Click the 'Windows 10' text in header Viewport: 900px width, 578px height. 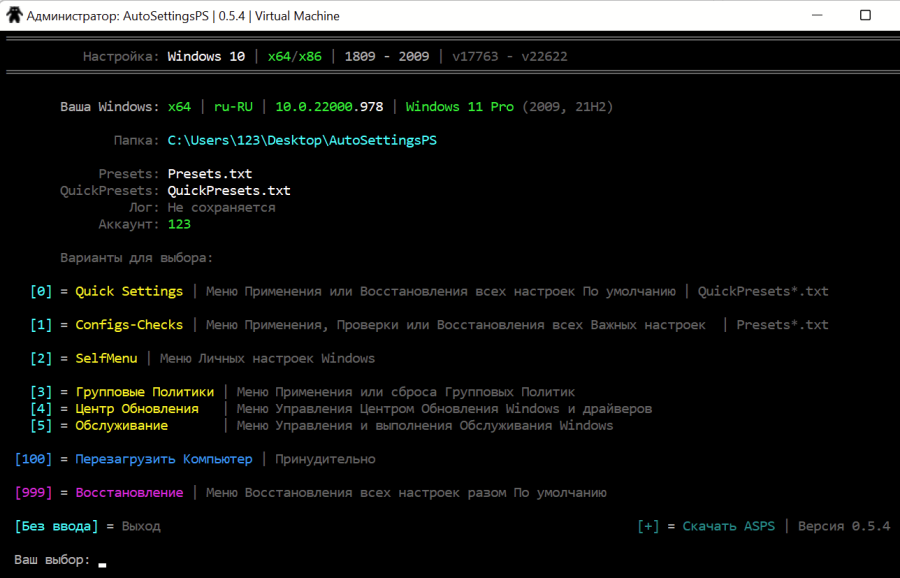(206, 56)
